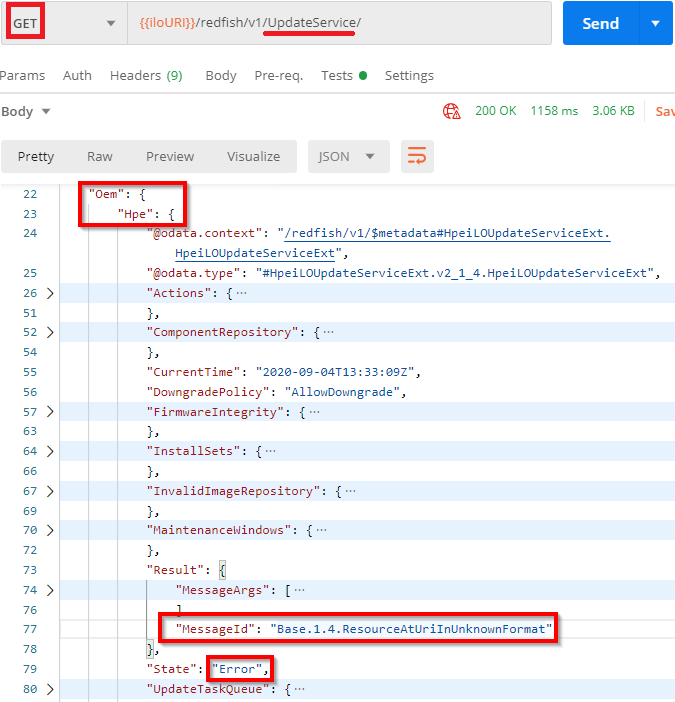Screen dimensions: 675x702
Task: Click the wrap lines icon
Action: (x=417, y=157)
